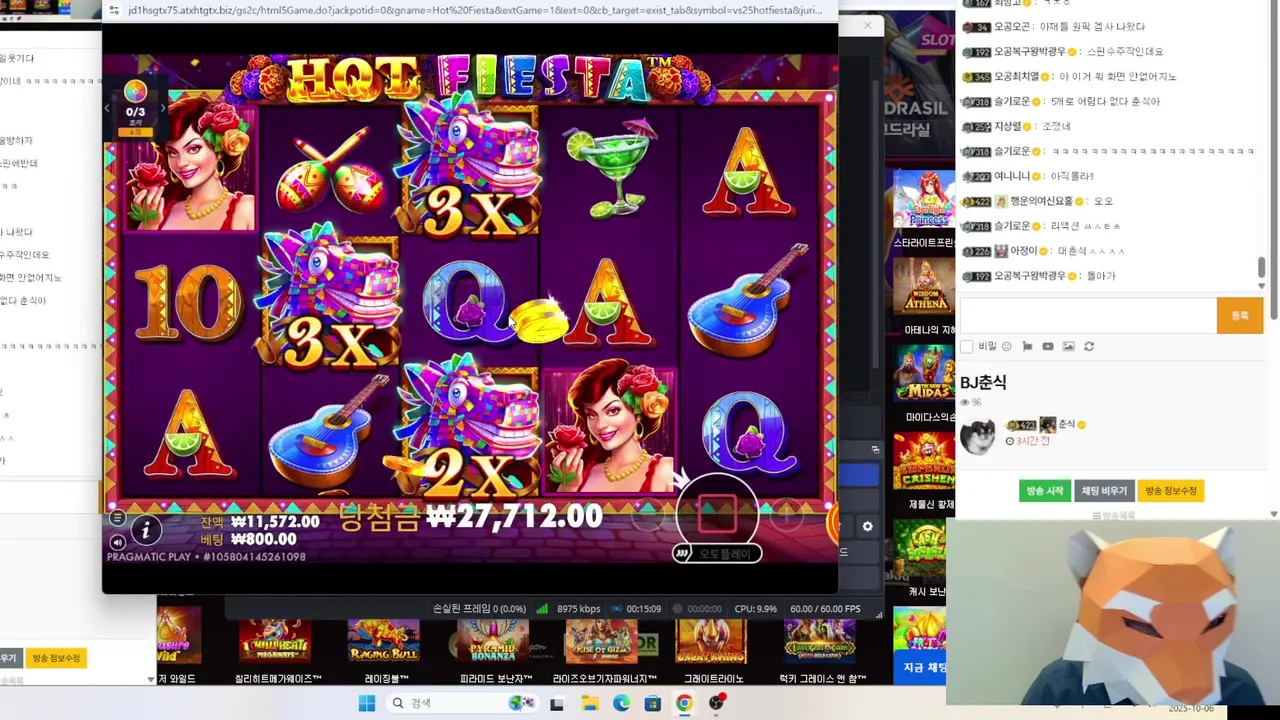Click the chat scrollbar thumb
The image size is (1280, 720).
[1261, 268]
